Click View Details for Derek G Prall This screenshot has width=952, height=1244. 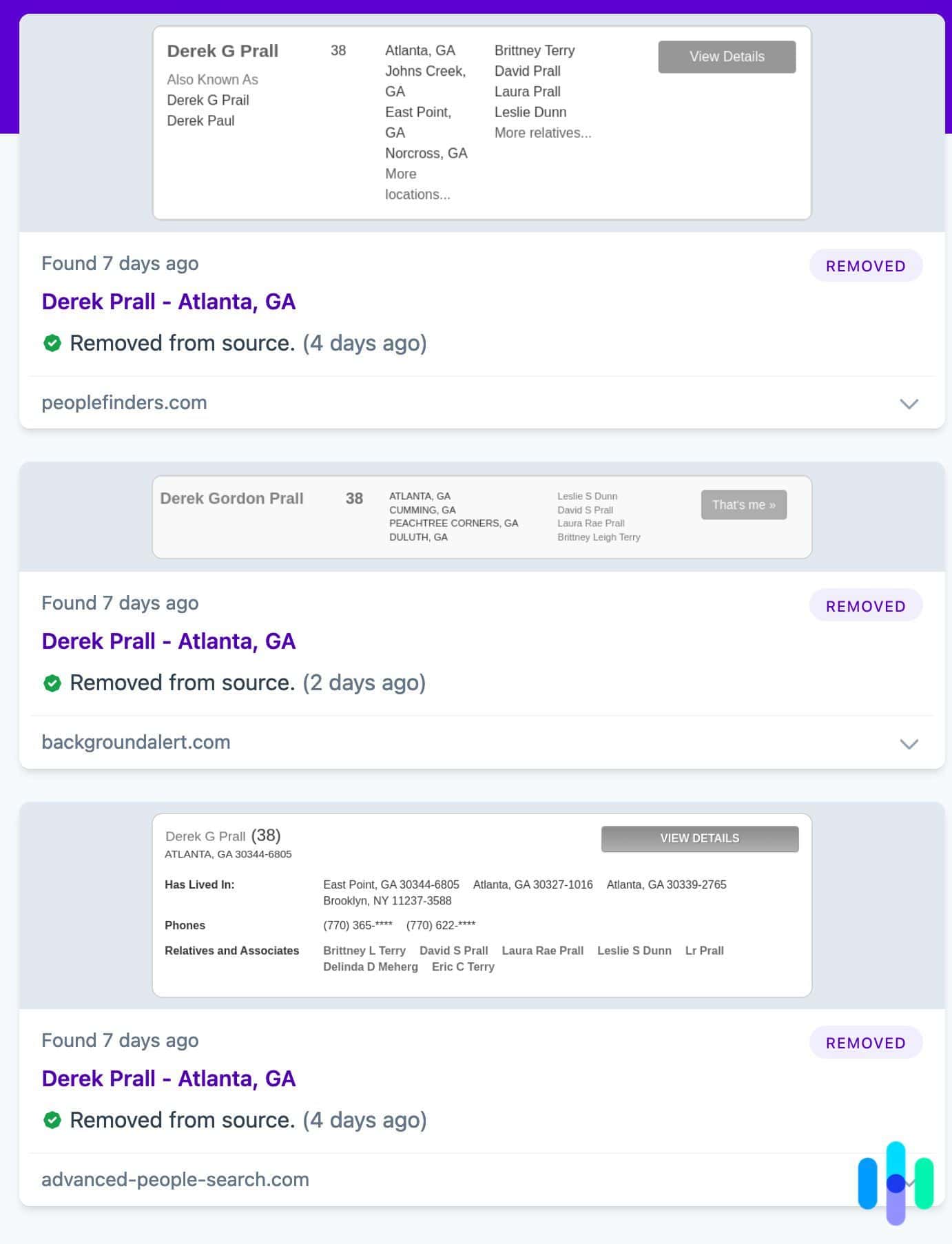coord(726,56)
